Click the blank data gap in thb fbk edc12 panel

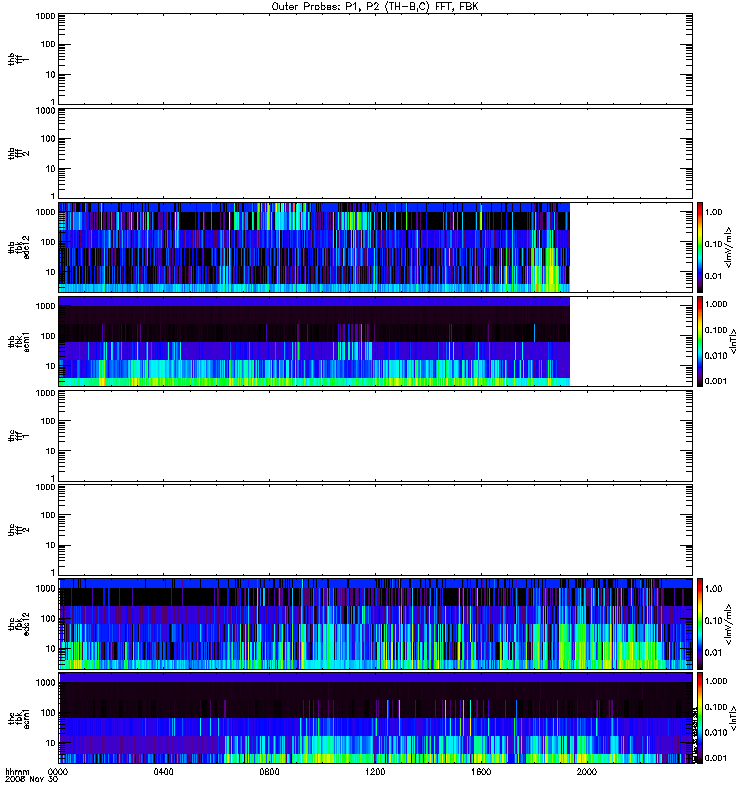[631, 247]
